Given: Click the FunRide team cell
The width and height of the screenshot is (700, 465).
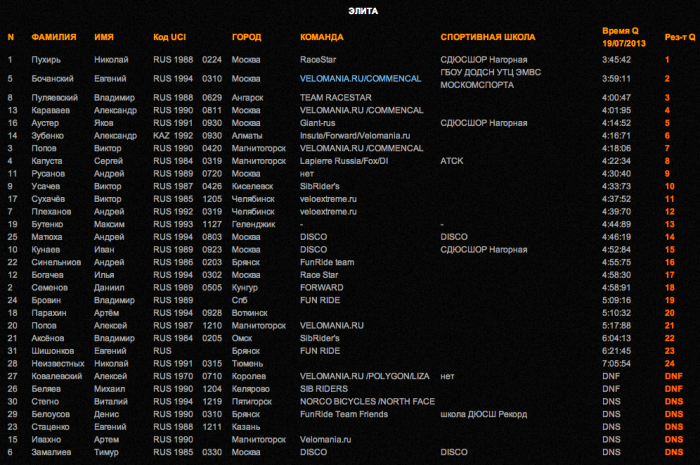Looking at the screenshot, I should tap(327, 262).
